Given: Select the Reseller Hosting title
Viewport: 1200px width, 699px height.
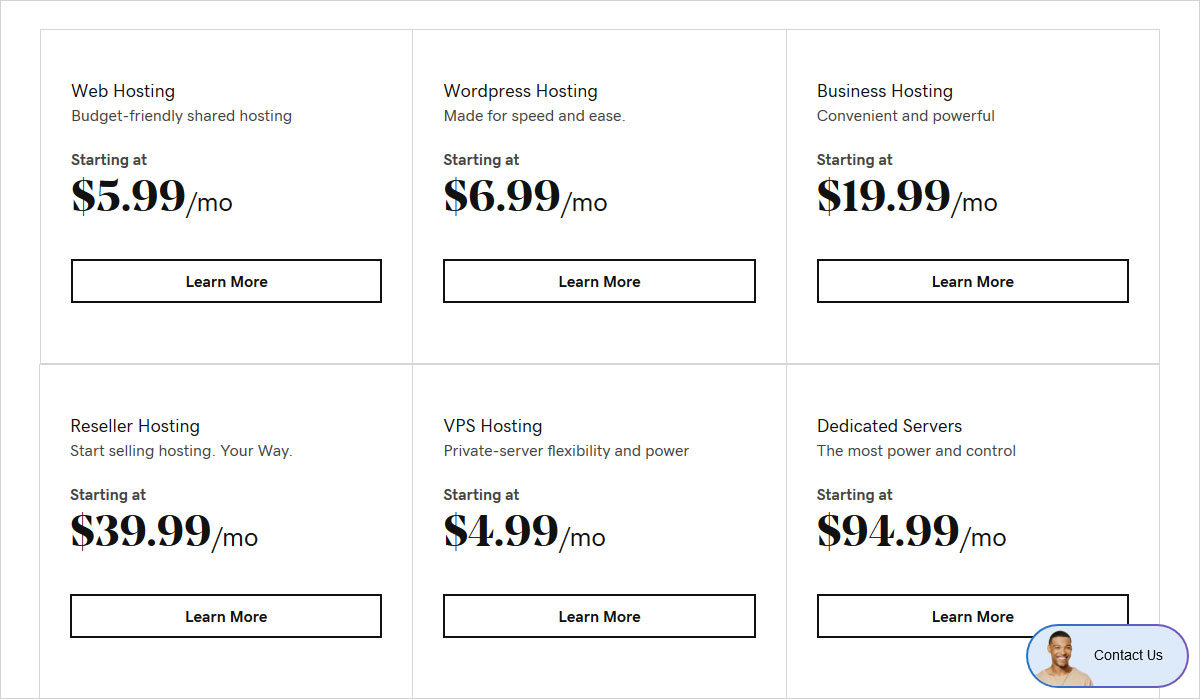Looking at the screenshot, I should (135, 426).
